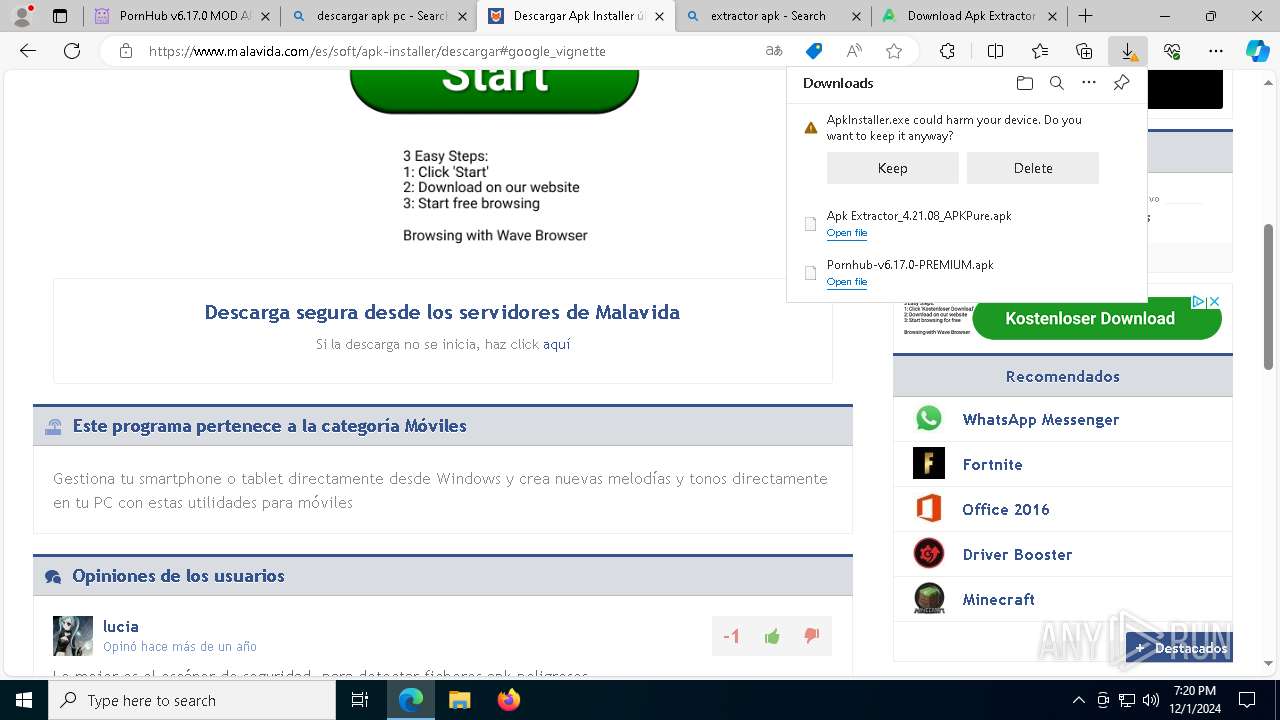Open the notification center icon
Viewport: 1280px width, 720px height.
pyautogui.click(x=1247, y=700)
